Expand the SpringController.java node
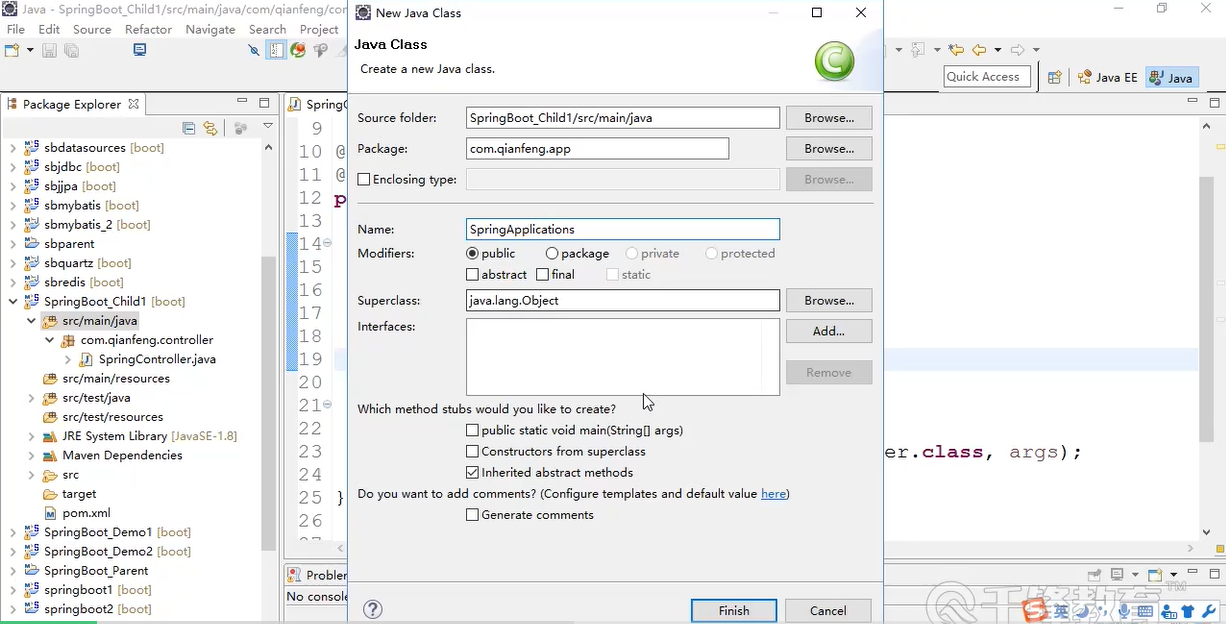 pos(67,359)
